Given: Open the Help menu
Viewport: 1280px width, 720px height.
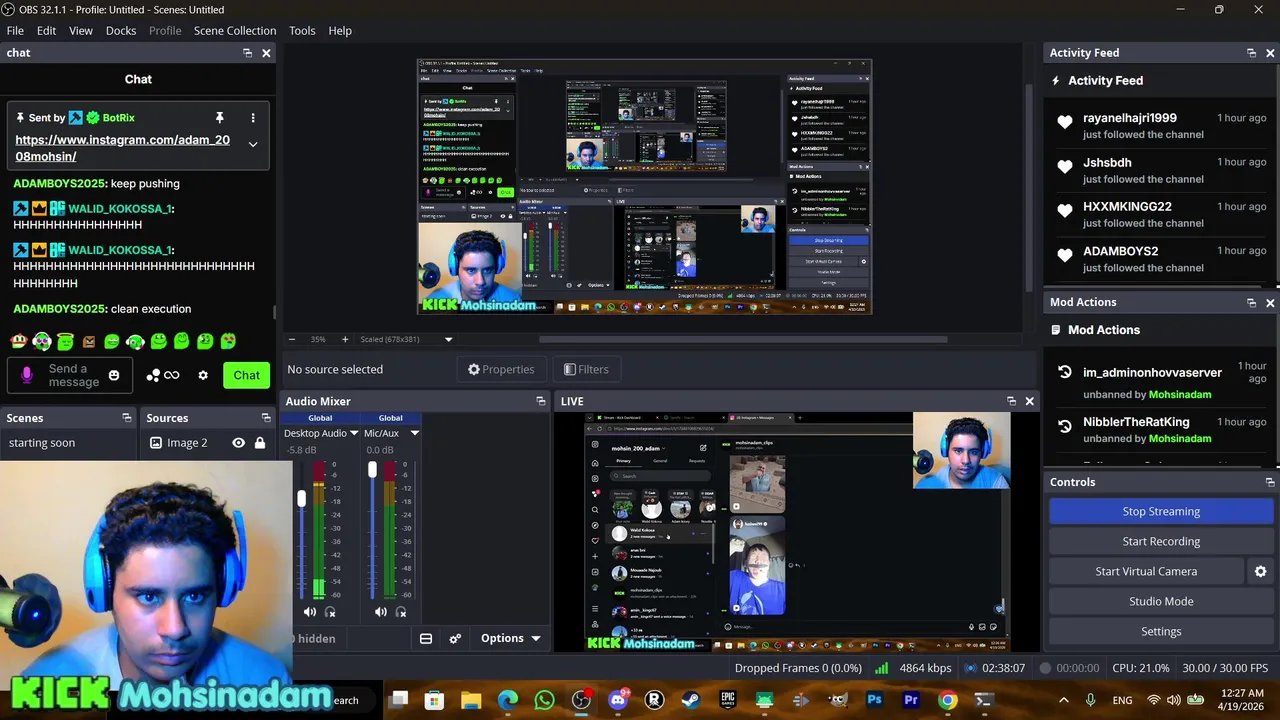Looking at the screenshot, I should click(x=340, y=30).
